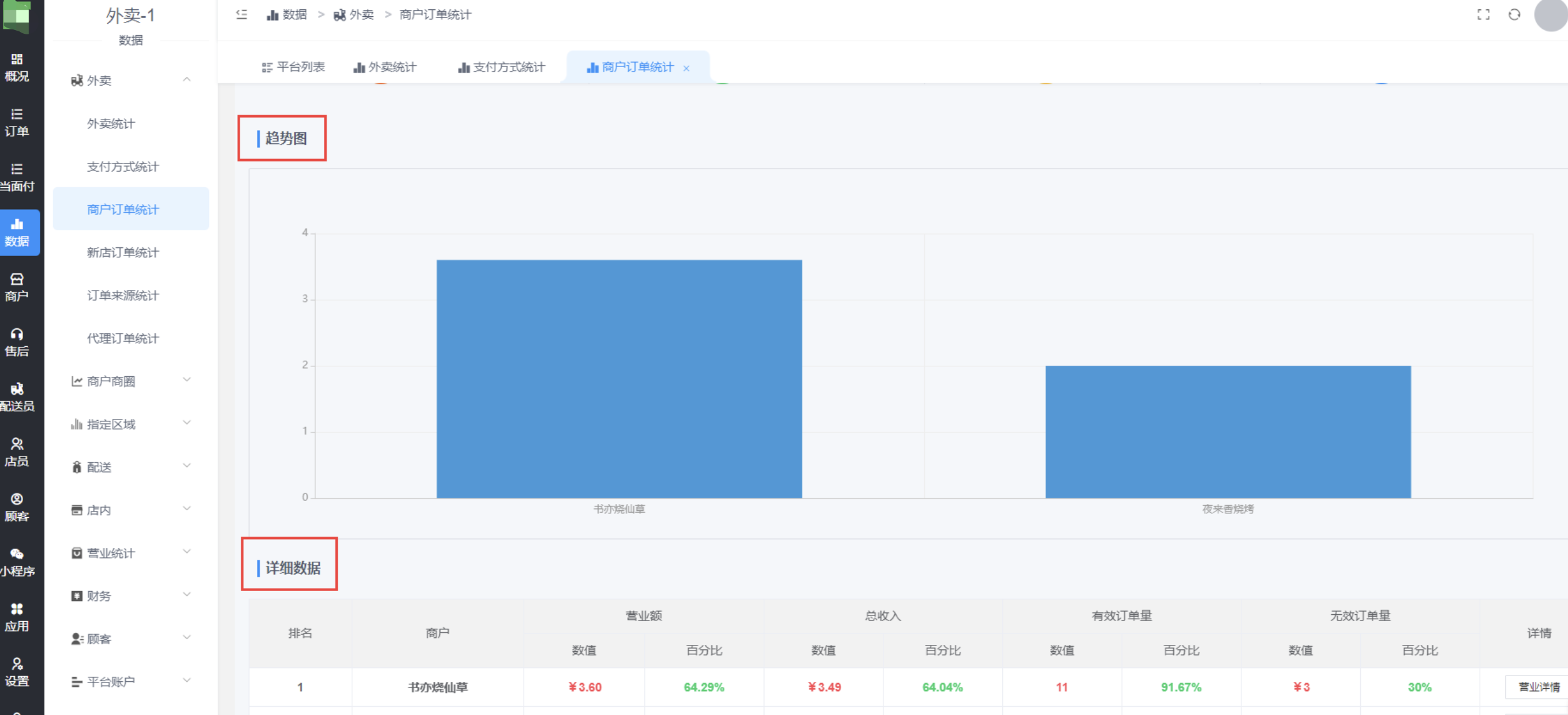This screenshot has width=1568, height=715.
Task: Click the 64.29% percentage cell
Action: coord(704,687)
